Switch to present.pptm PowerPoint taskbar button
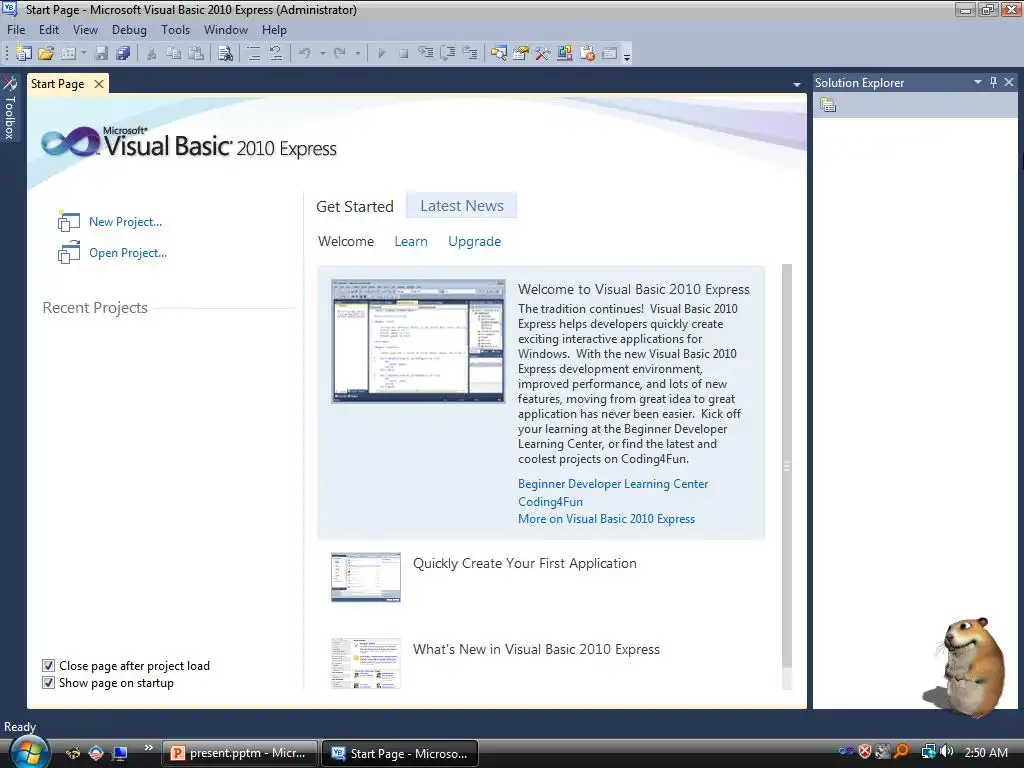 point(239,753)
